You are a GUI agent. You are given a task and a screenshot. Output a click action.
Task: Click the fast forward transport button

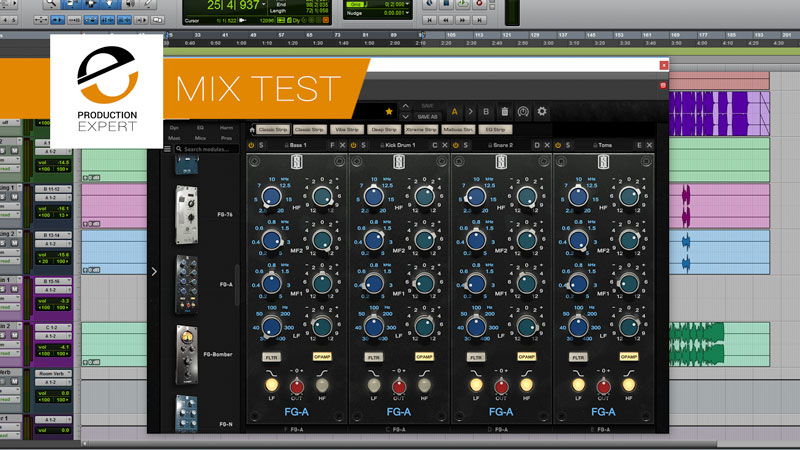462,20
